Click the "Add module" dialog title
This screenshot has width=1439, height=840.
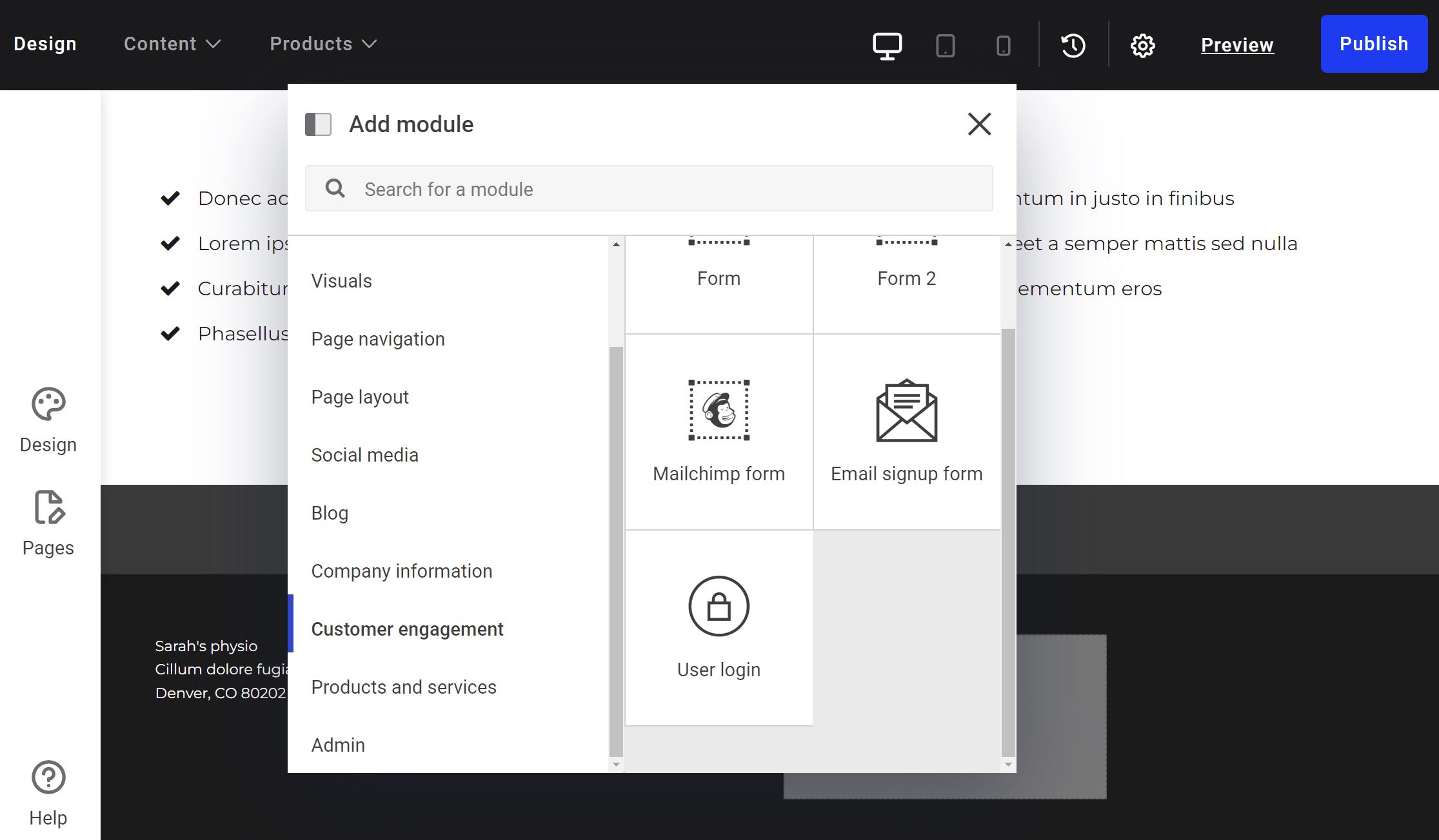[412, 124]
